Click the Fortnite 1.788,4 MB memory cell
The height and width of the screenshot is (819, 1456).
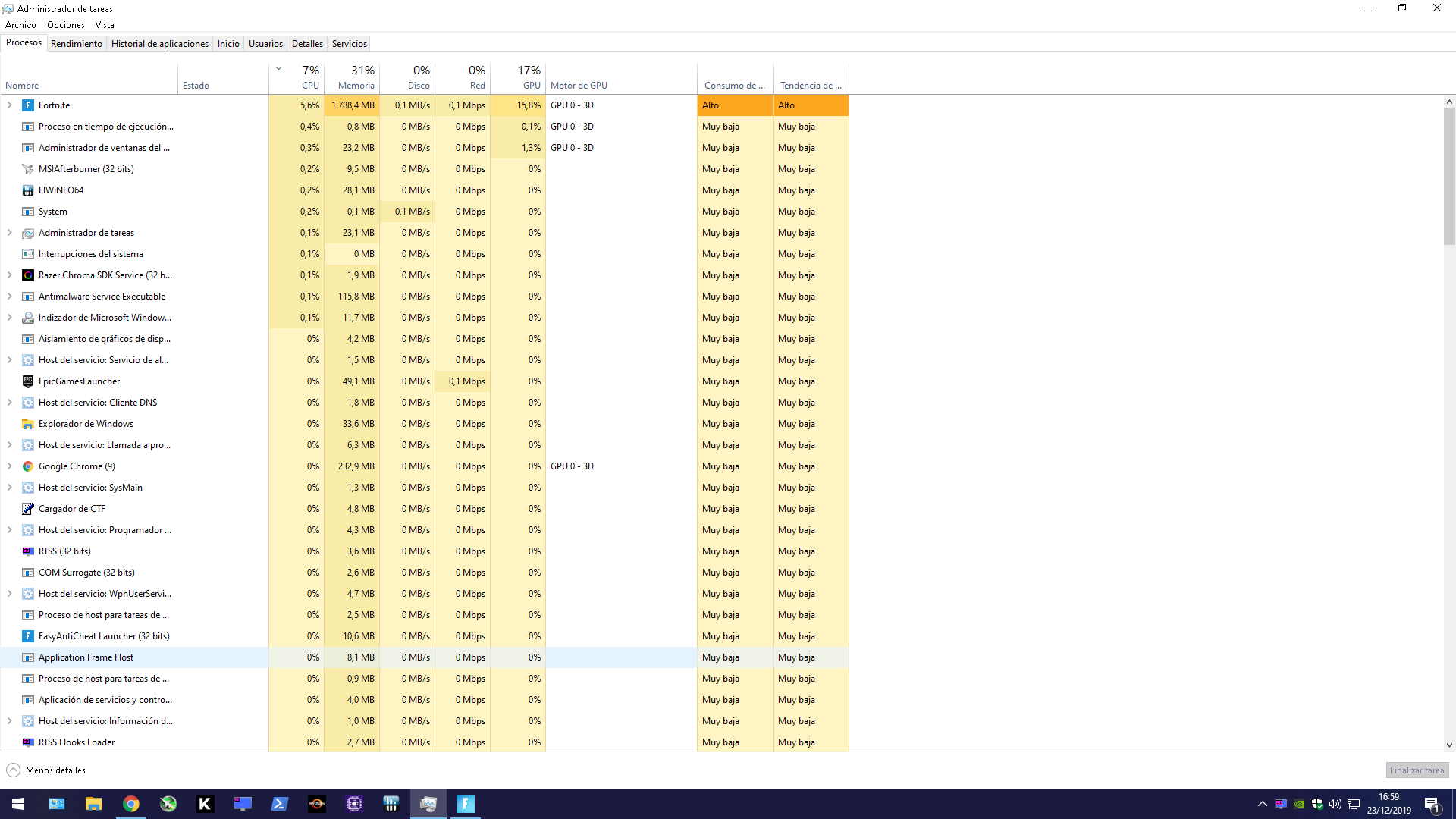click(x=352, y=105)
